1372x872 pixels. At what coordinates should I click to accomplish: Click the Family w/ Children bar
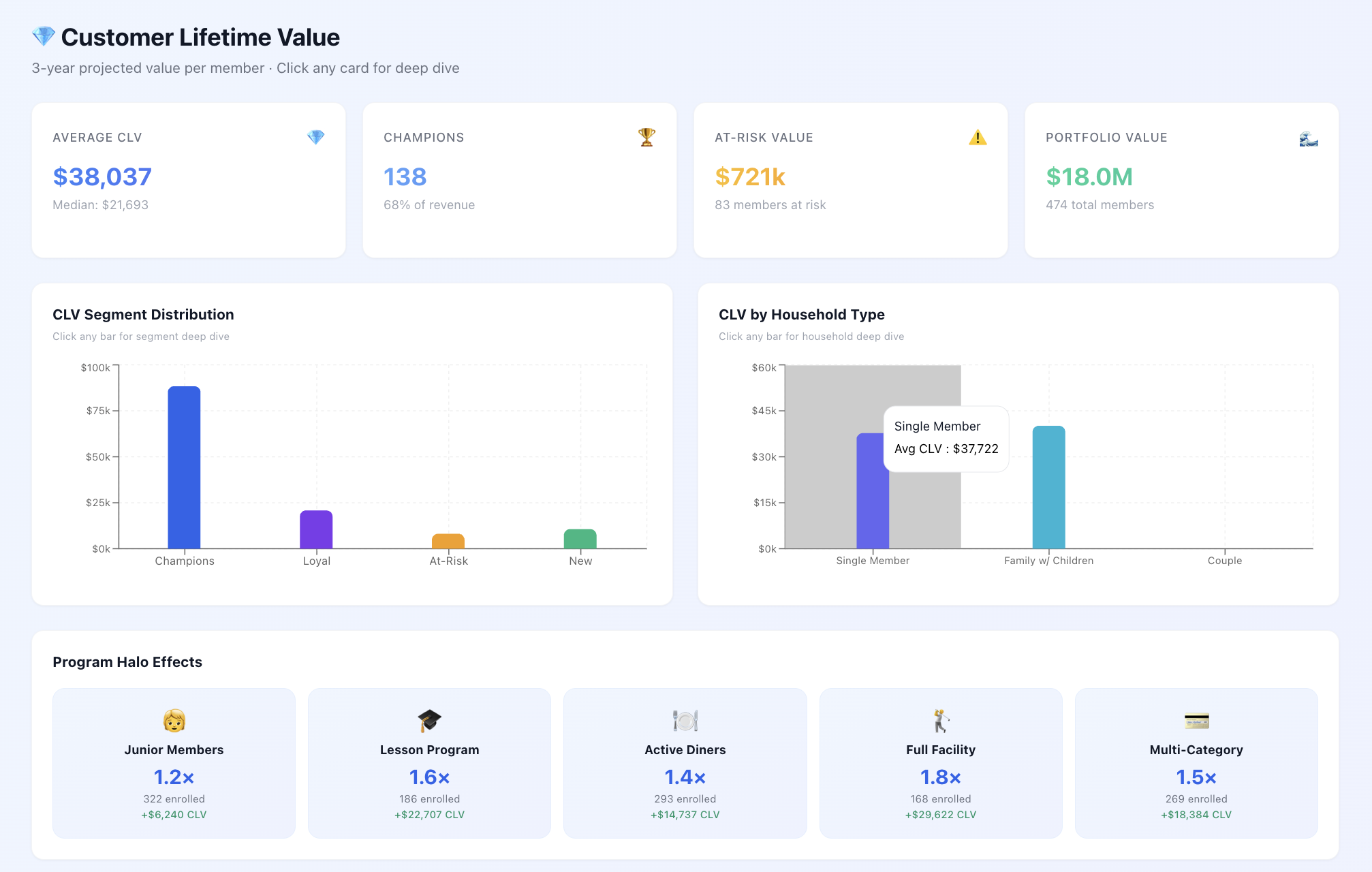[x=1048, y=487]
